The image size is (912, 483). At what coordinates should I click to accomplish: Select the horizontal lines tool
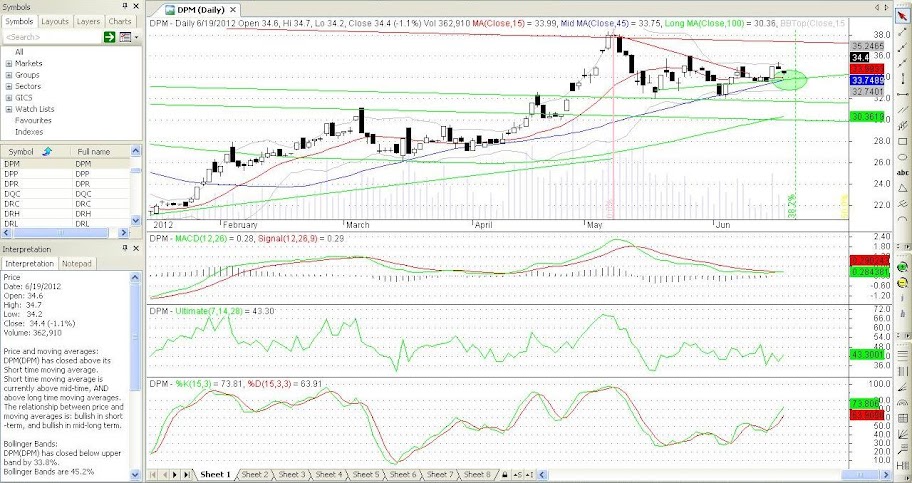point(903,354)
